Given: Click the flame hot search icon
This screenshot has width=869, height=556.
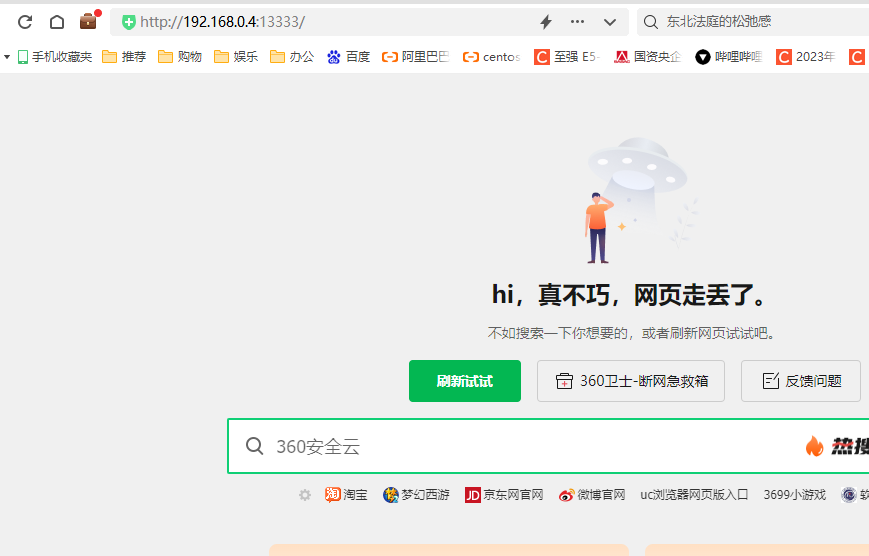Looking at the screenshot, I should tap(814, 446).
